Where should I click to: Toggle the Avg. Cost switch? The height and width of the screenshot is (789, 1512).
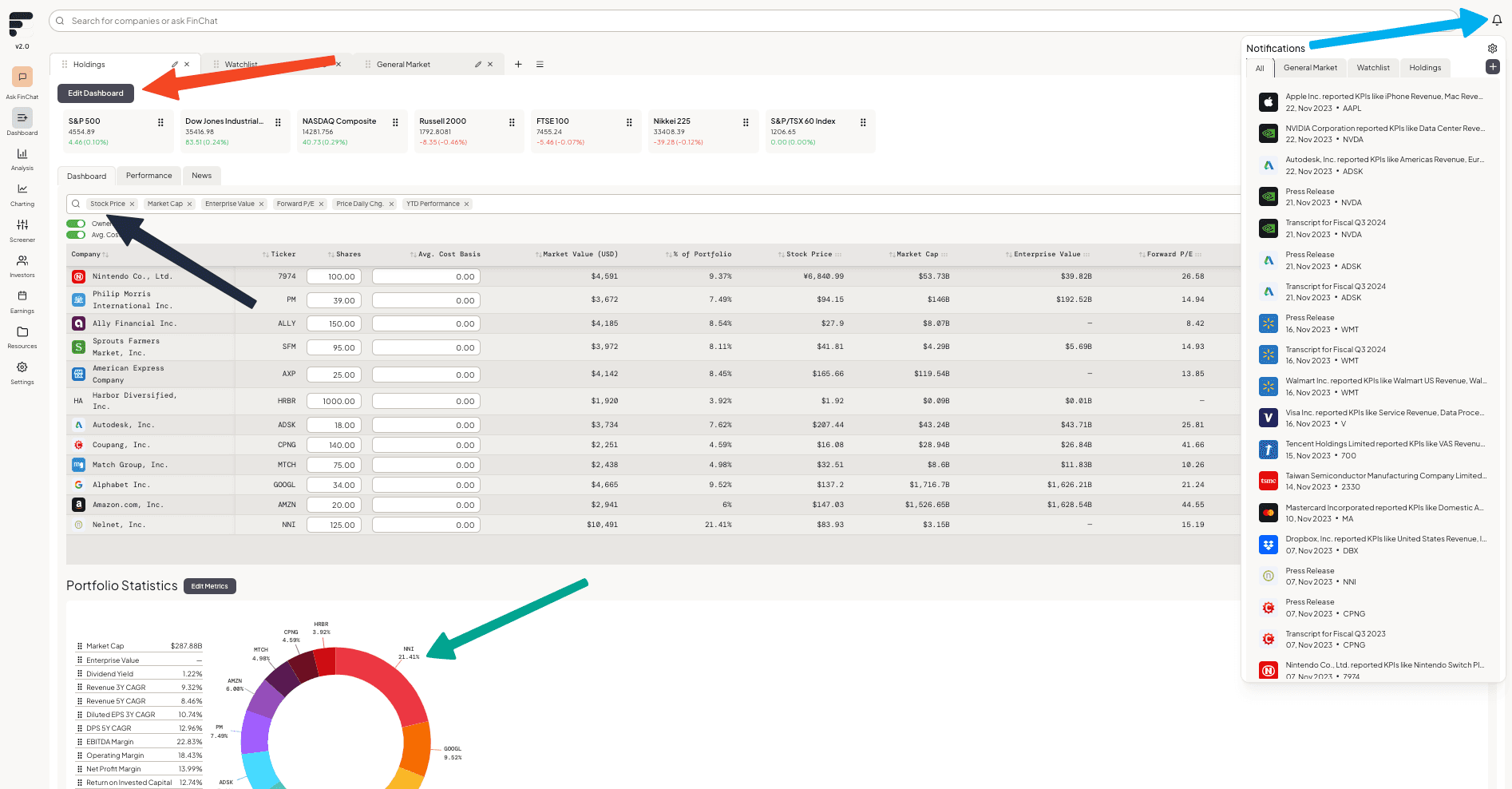pyautogui.click(x=76, y=235)
